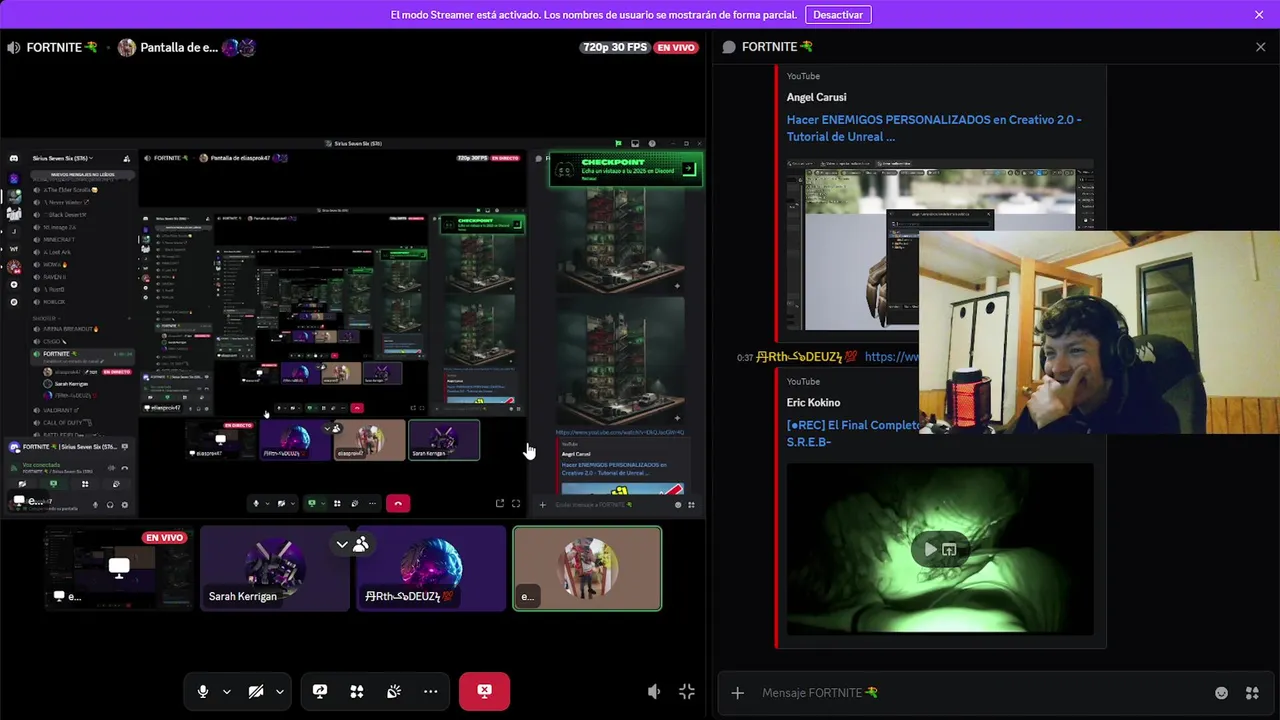This screenshot has height=720, width=1280.
Task: Open the share screen options
Action: (x=320, y=691)
